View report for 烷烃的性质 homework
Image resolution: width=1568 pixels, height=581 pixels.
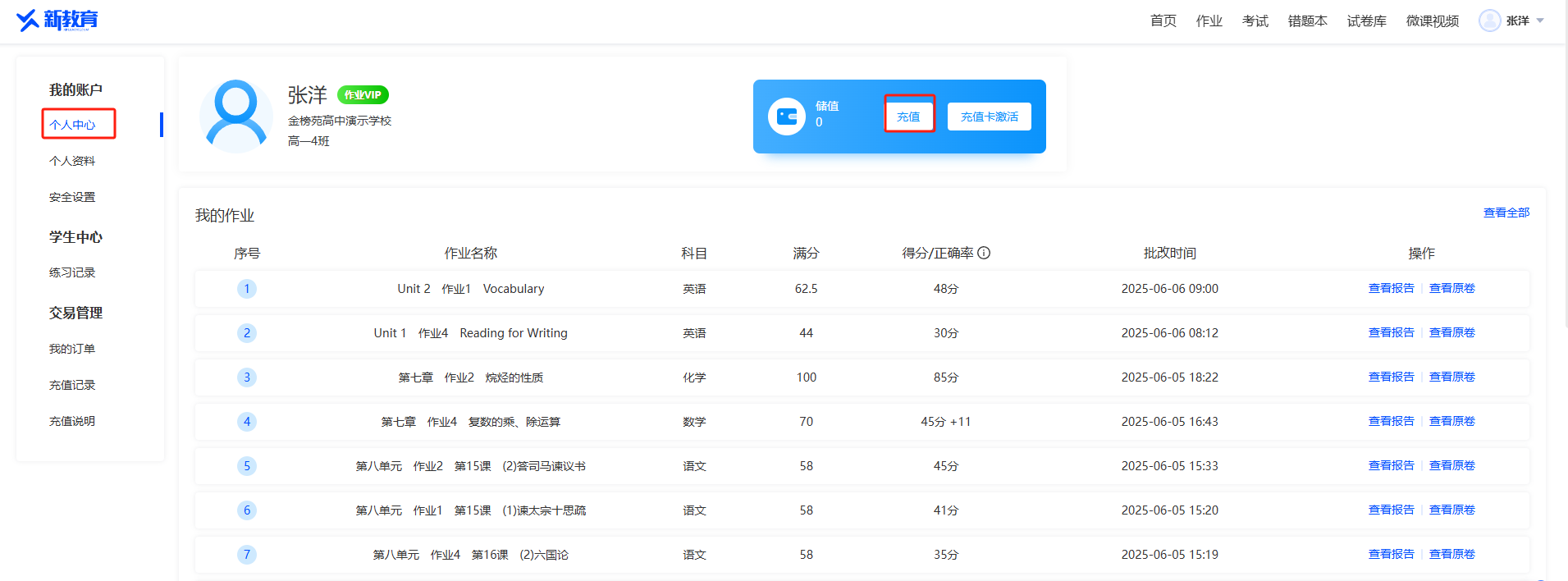tap(1391, 377)
